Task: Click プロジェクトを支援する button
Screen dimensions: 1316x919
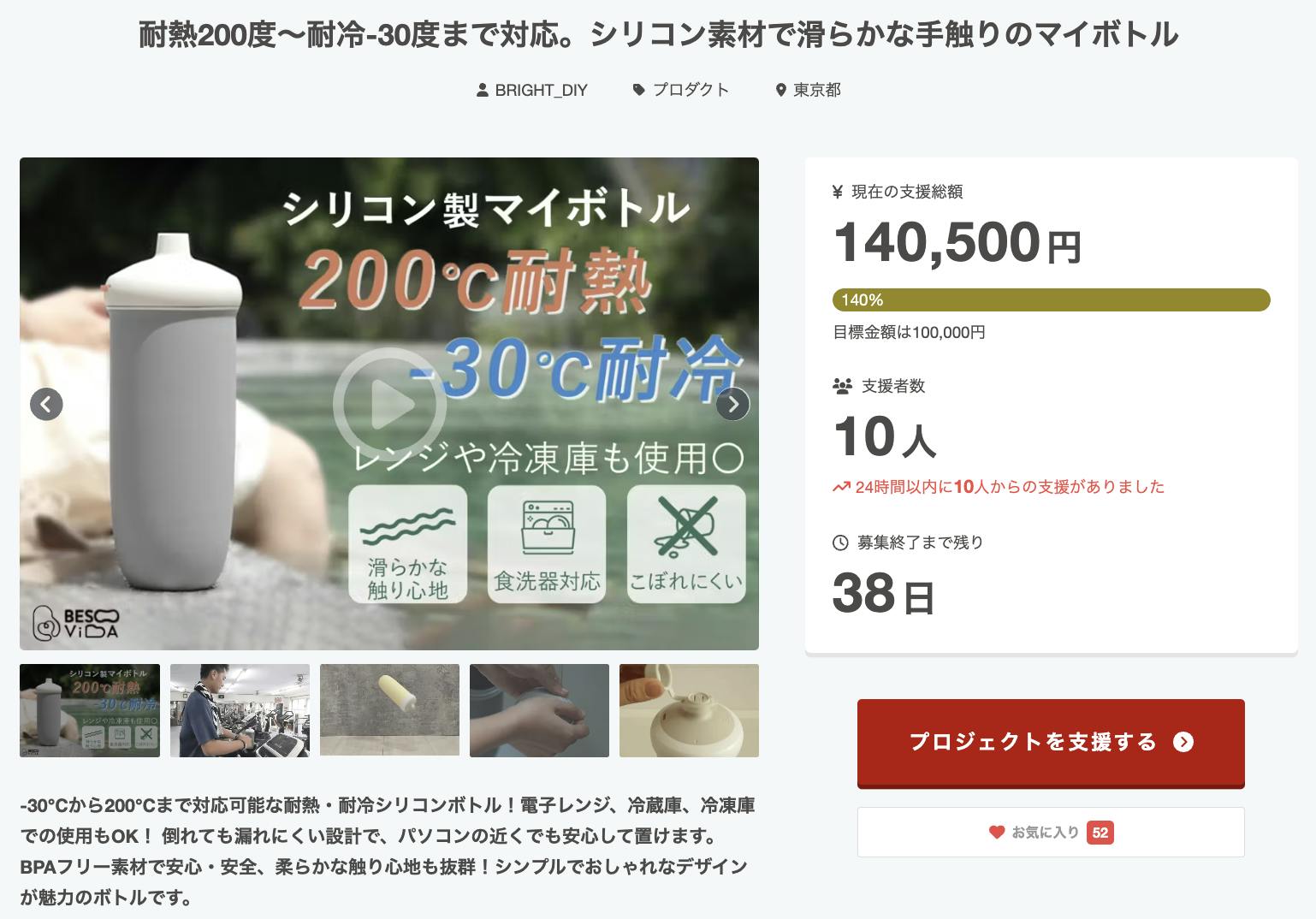Action: [x=1051, y=742]
